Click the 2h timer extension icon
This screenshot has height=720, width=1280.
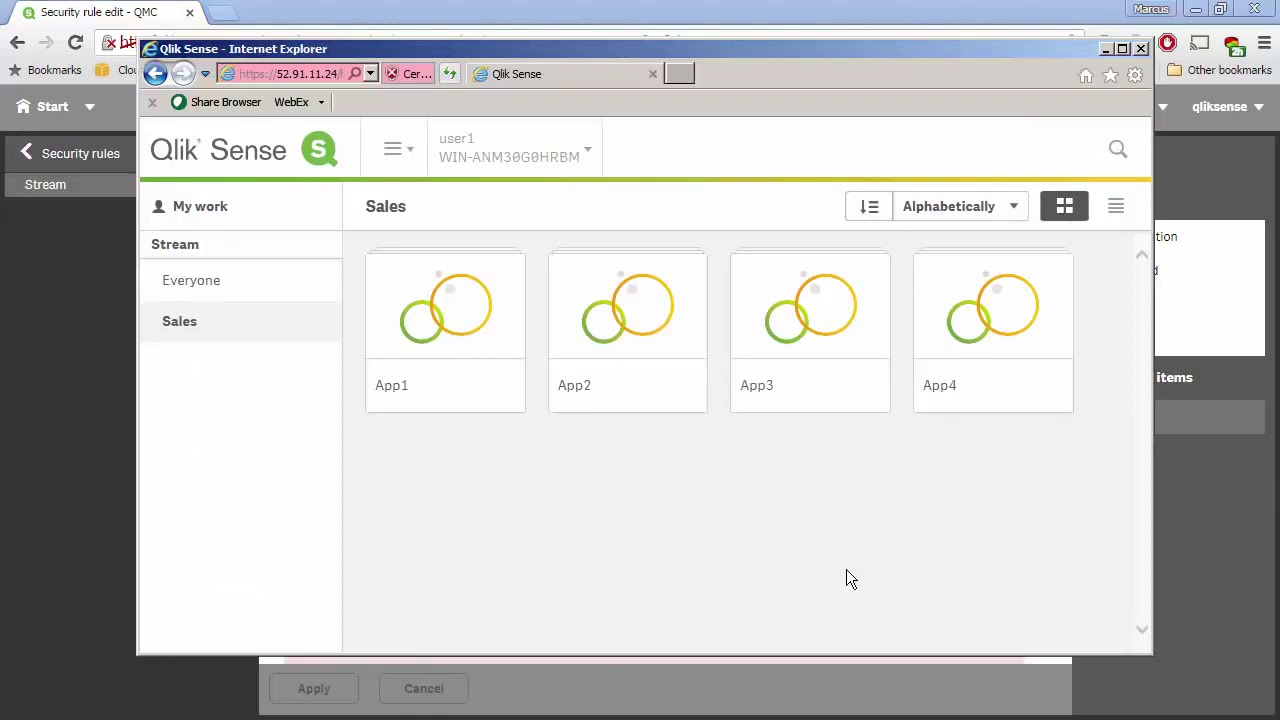click(x=1233, y=45)
